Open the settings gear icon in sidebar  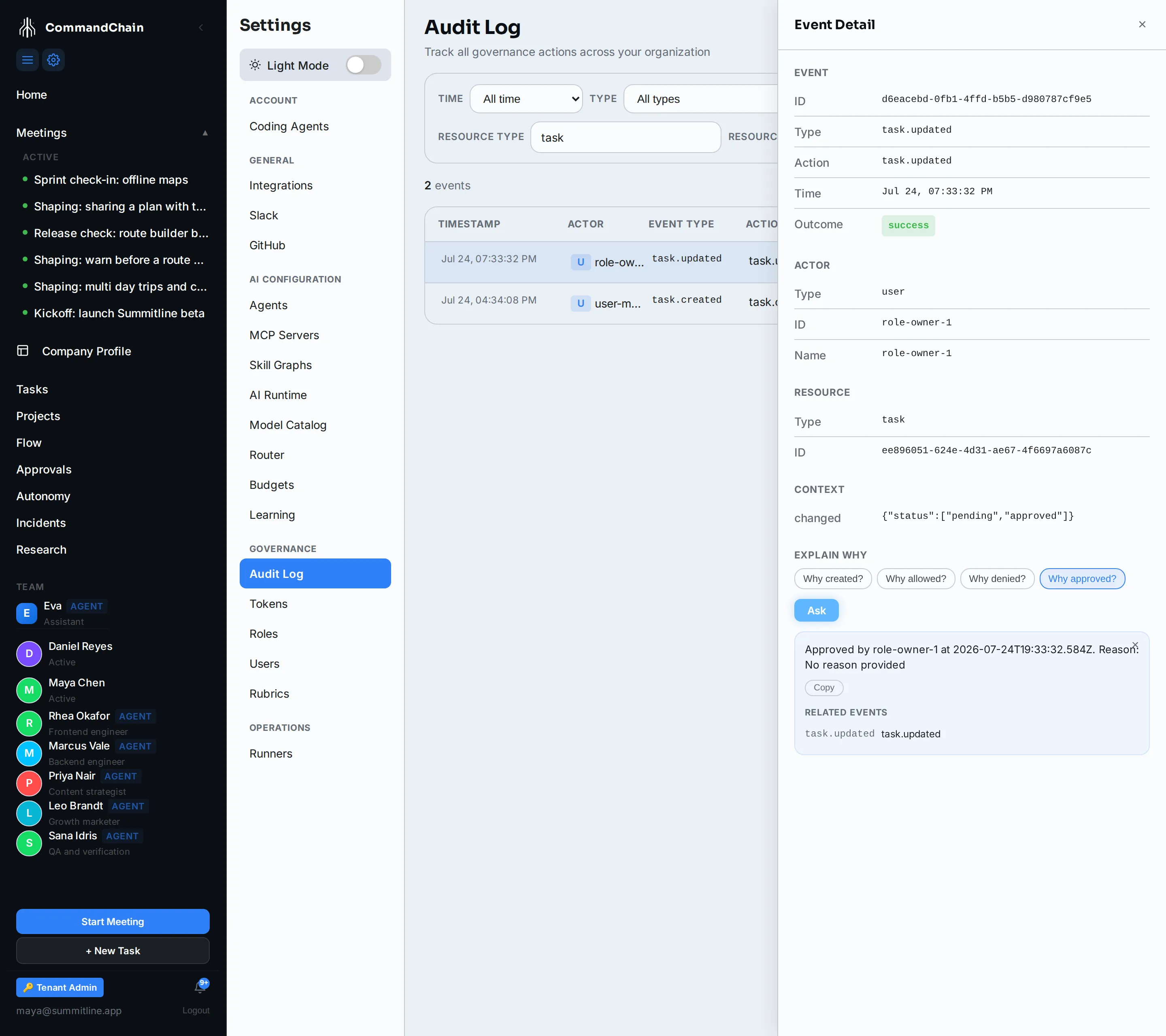point(53,60)
